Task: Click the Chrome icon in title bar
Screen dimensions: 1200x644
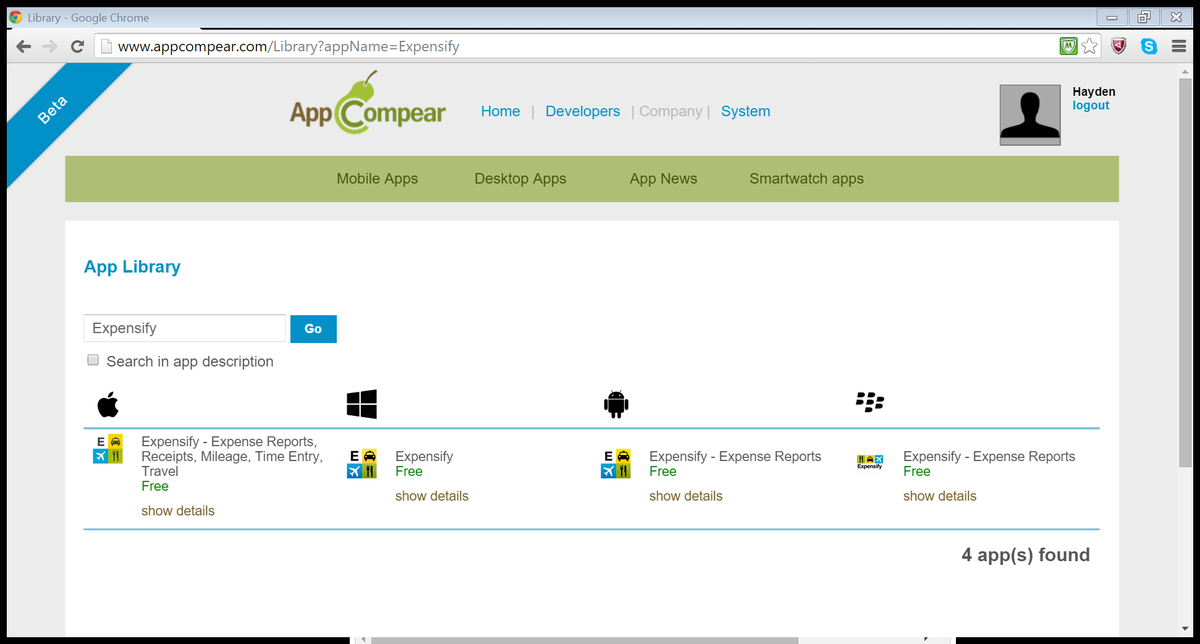Action: (x=16, y=17)
